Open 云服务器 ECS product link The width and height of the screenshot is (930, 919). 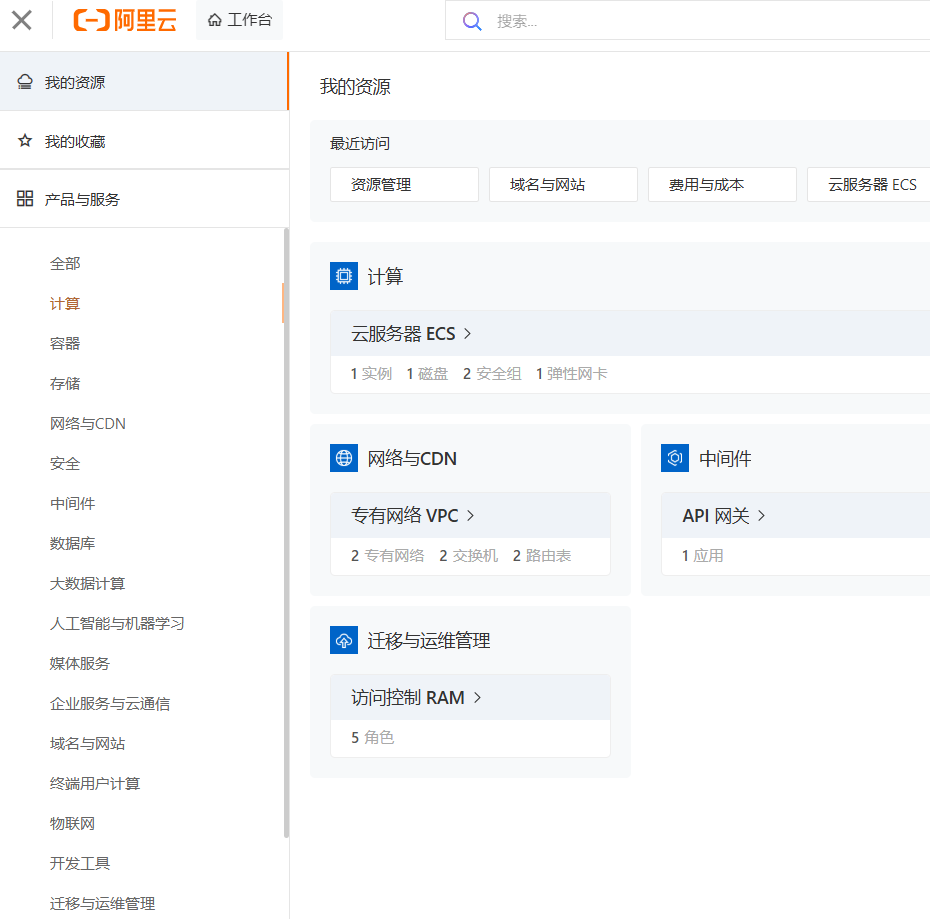403,334
